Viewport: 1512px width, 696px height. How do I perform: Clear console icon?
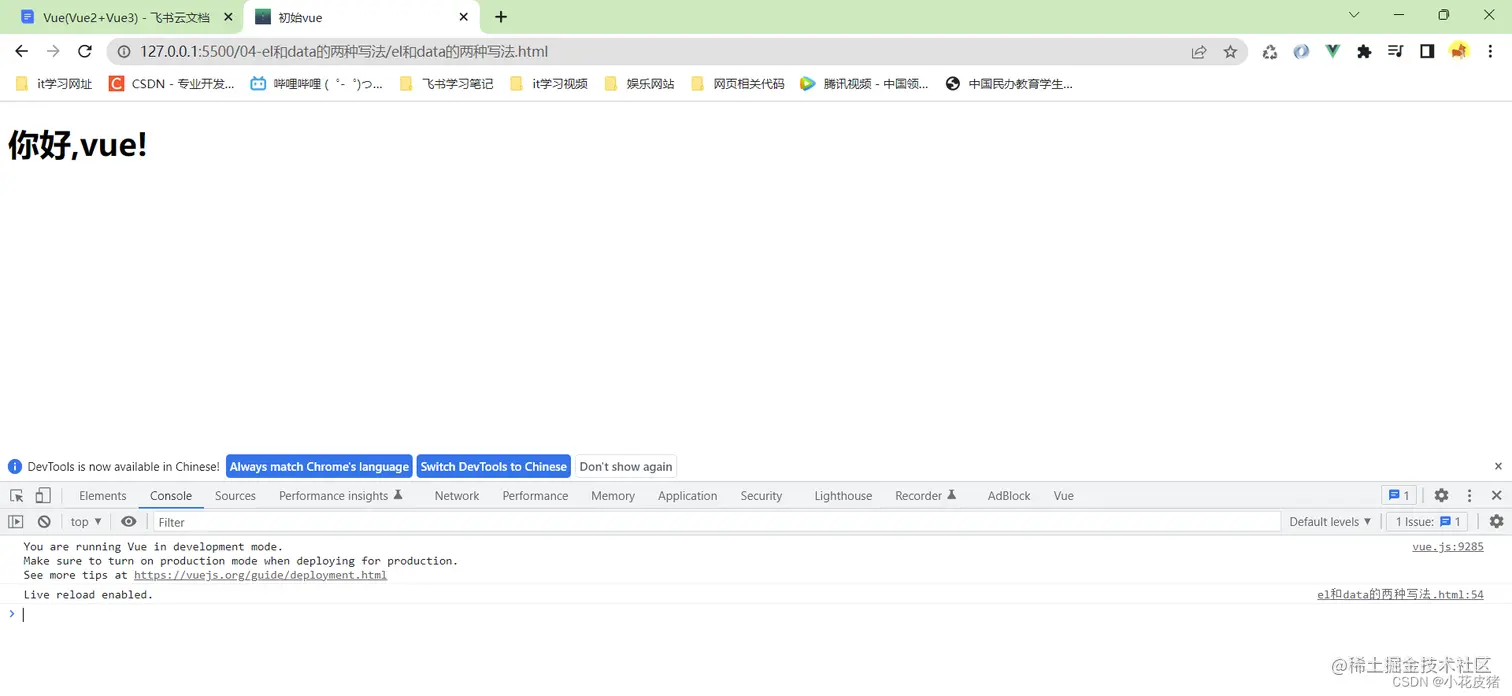pos(44,522)
